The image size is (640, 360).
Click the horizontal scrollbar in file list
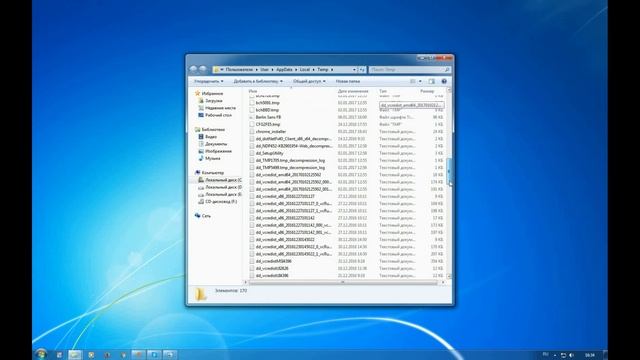(343, 282)
